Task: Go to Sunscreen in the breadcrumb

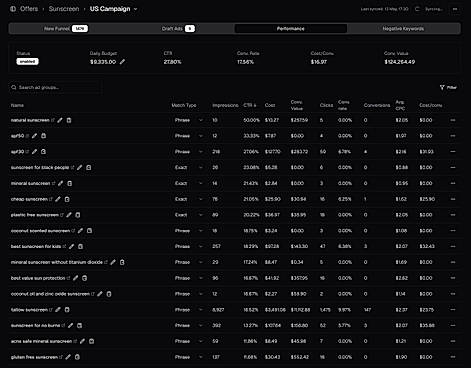Action: pos(64,9)
